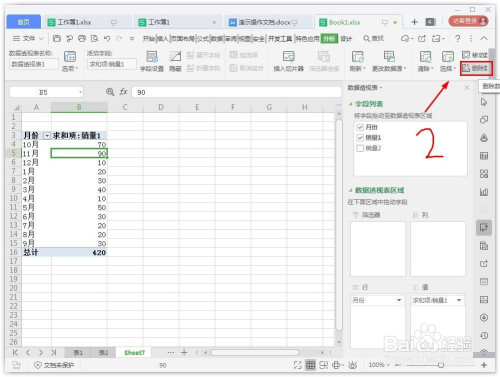Click the zoom slider in the status bar
The height and width of the screenshot is (377, 500).
tap(441, 365)
